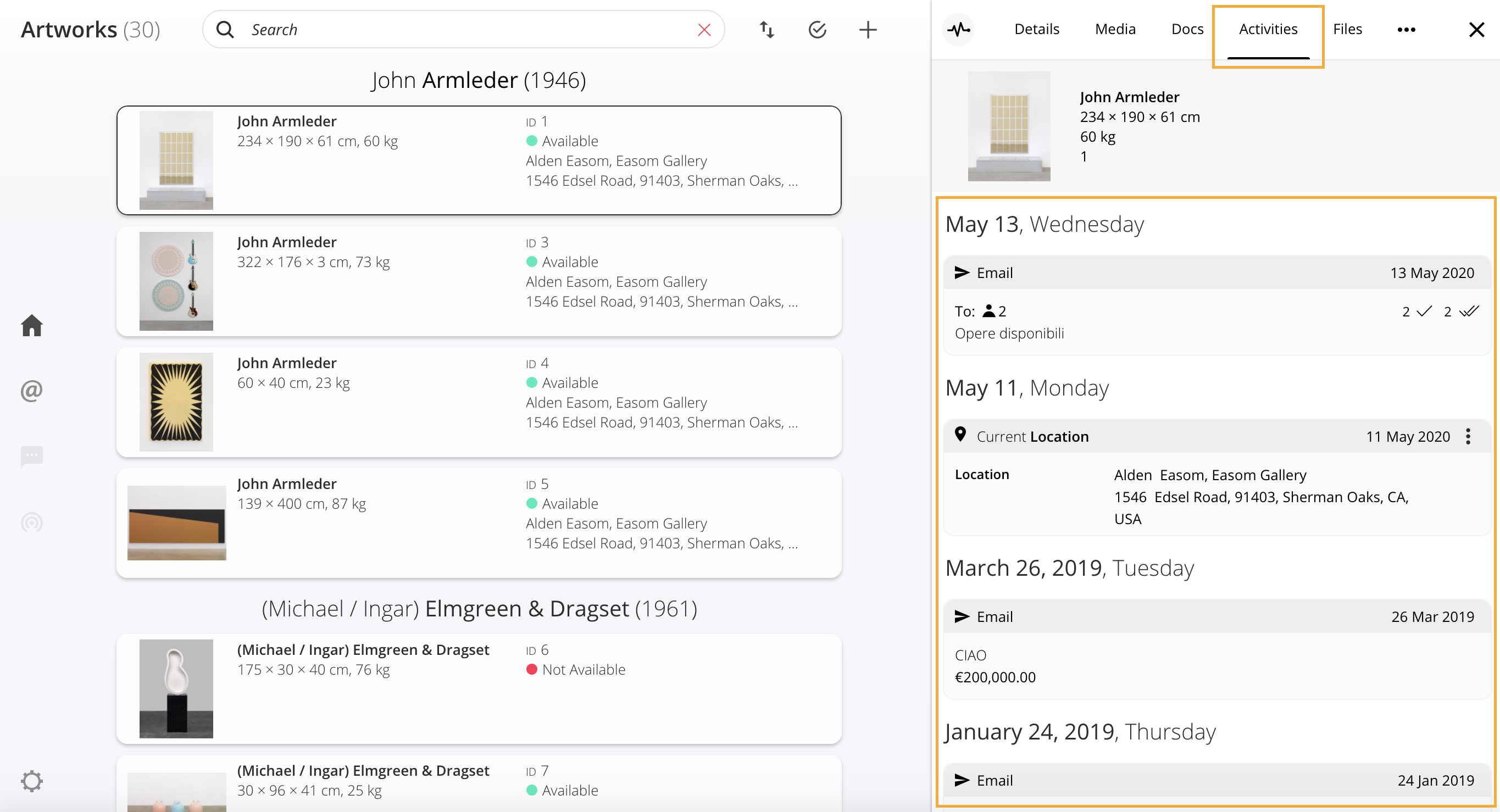Toggle sort order arrows icon
This screenshot has height=812, width=1500.
click(767, 30)
